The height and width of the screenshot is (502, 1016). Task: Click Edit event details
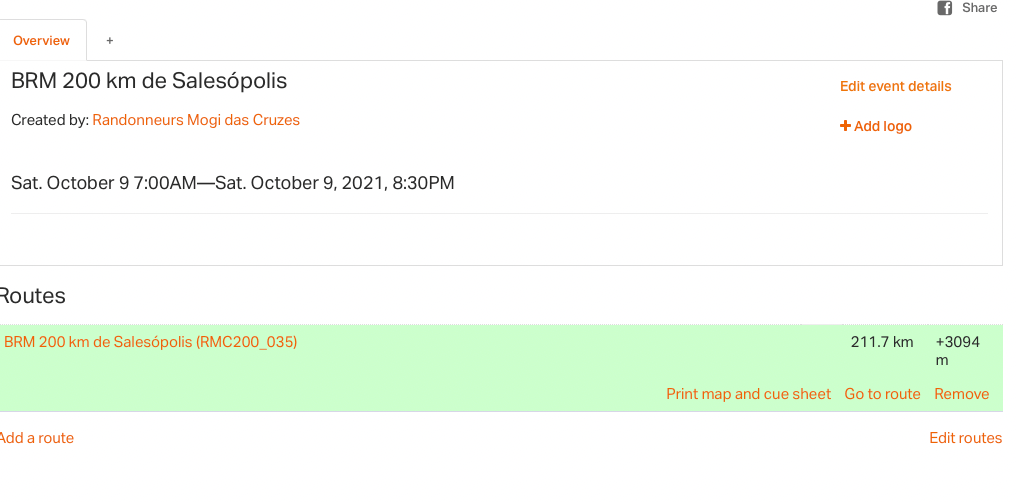pyautogui.click(x=895, y=86)
